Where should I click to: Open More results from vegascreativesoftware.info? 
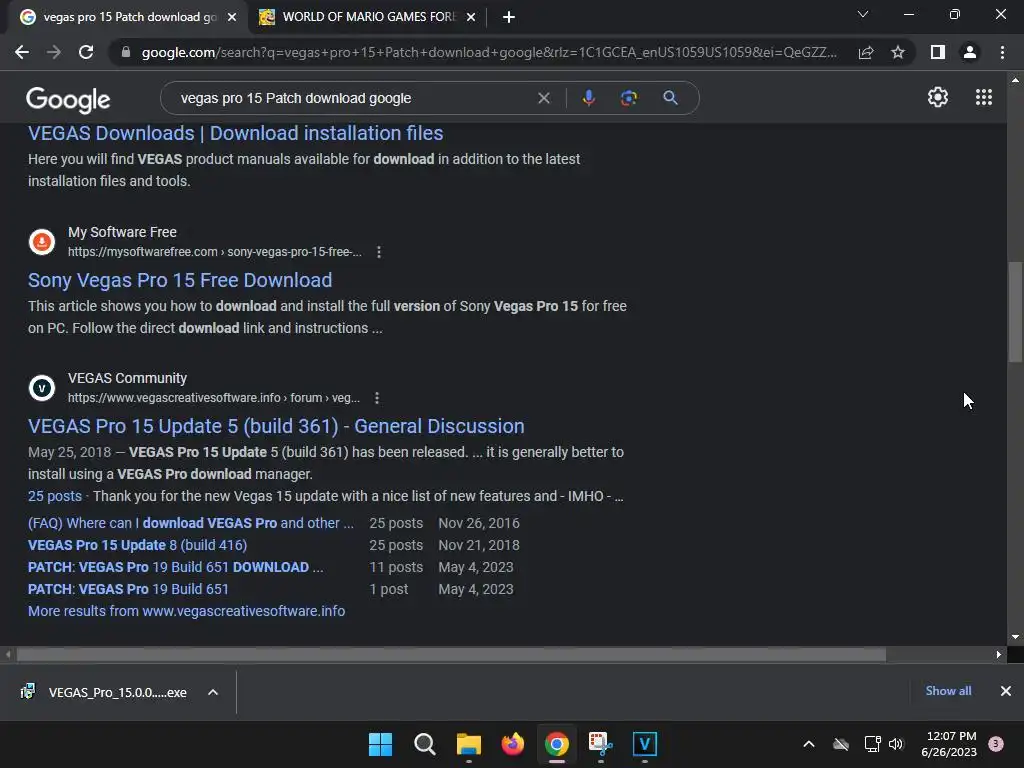[187, 611]
